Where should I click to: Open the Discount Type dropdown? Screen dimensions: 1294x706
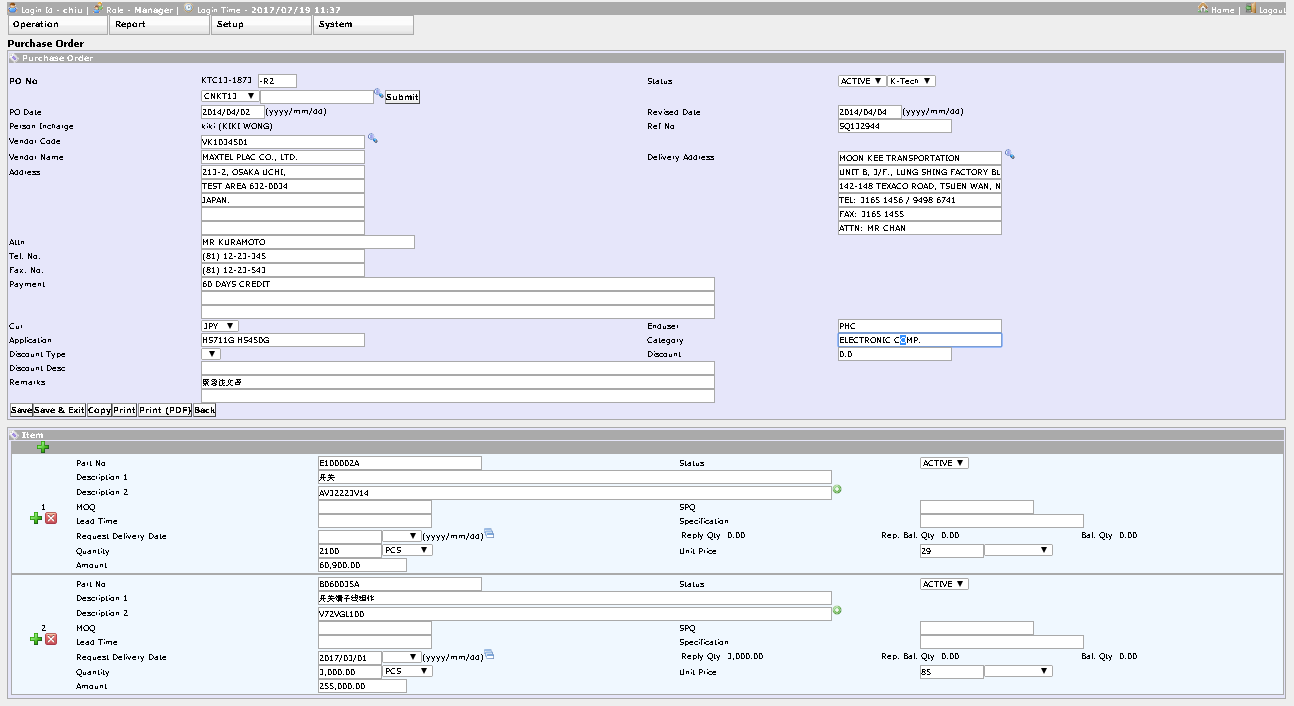(211, 354)
